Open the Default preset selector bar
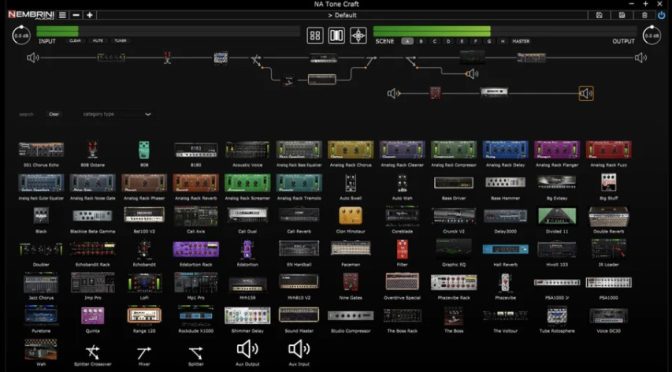The width and height of the screenshot is (672, 372). coord(342,15)
